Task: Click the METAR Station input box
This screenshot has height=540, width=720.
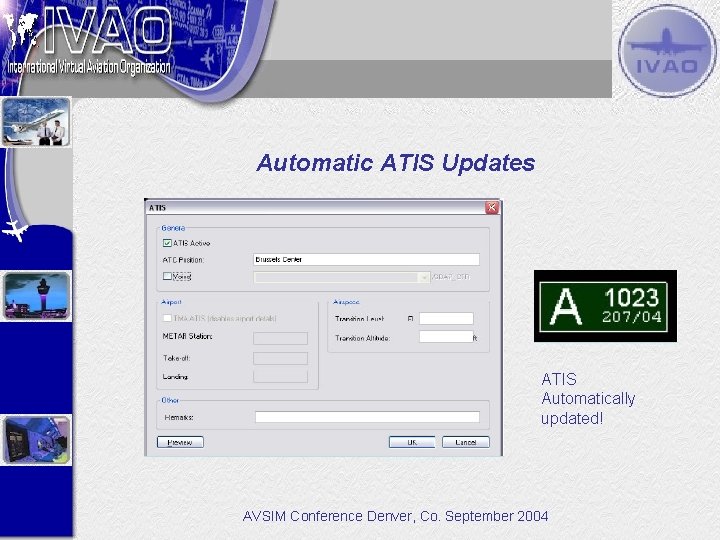Action: click(281, 338)
